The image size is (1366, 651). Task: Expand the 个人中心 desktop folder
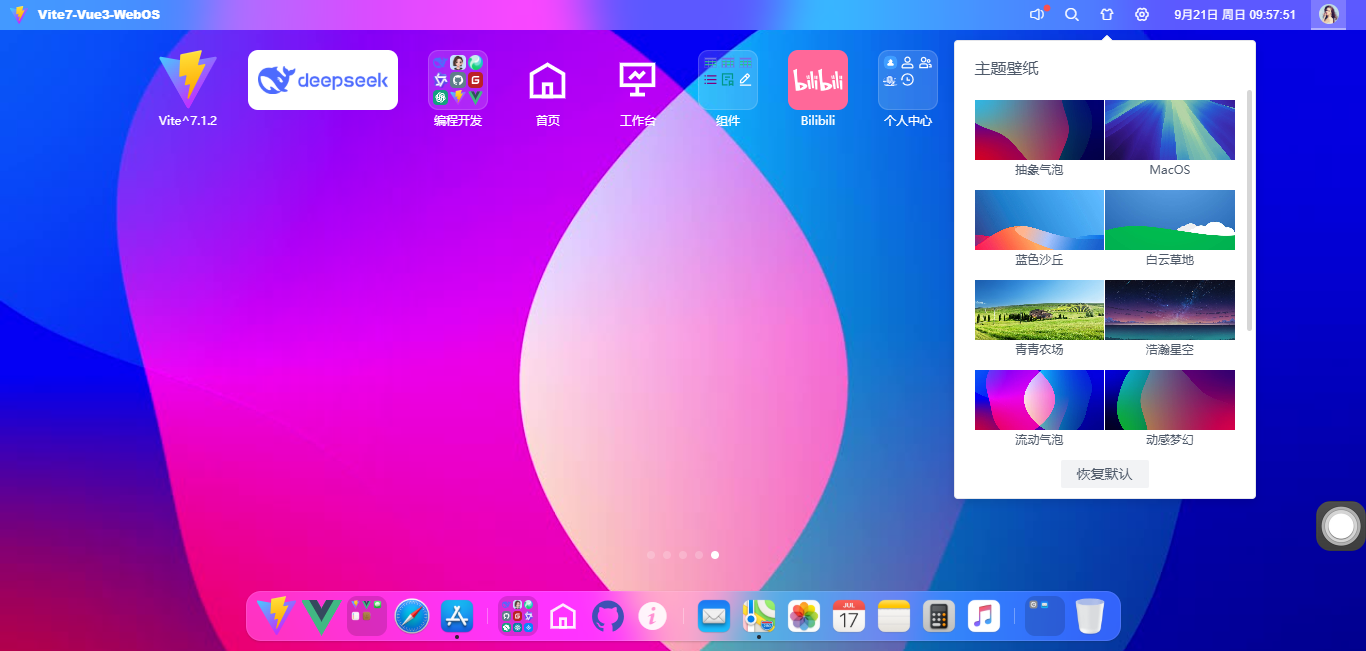coord(907,80)
